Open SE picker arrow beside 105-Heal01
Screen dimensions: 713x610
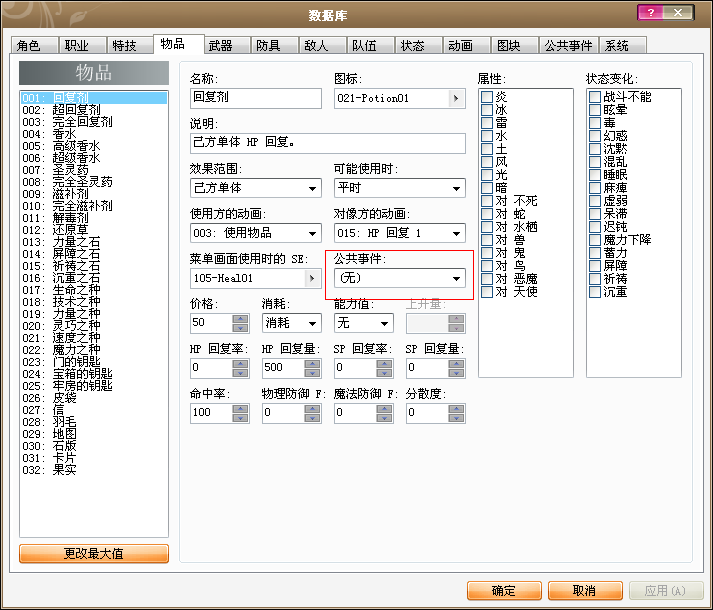click(x=312, y=278)
